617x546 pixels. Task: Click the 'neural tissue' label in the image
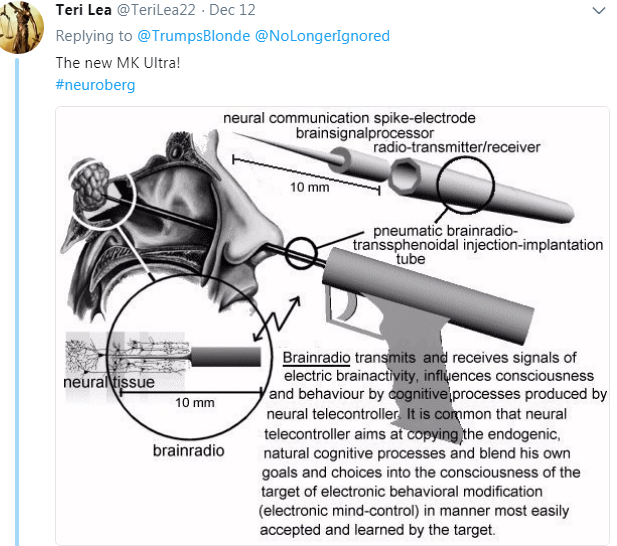coord(109,382)
